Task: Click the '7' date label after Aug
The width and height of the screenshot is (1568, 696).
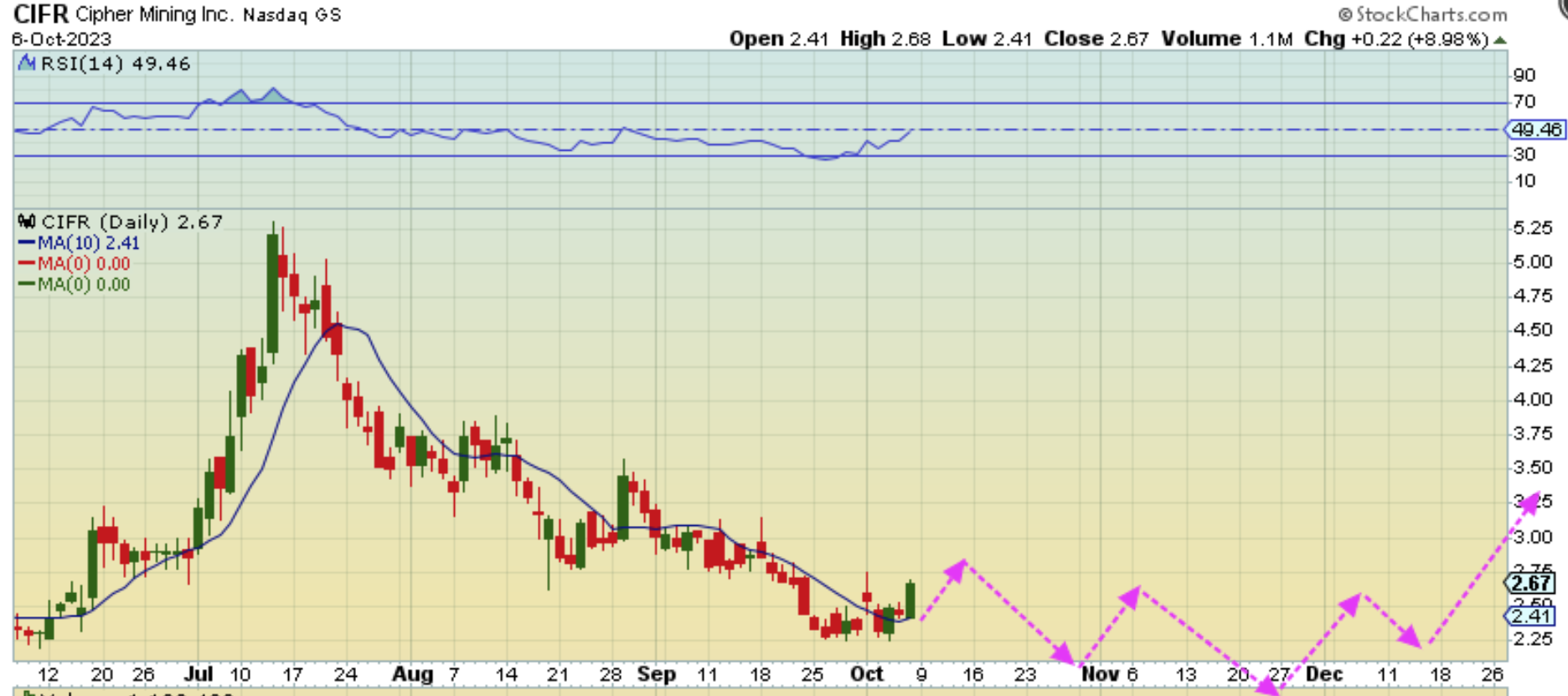Action: [x=453, y=675]
